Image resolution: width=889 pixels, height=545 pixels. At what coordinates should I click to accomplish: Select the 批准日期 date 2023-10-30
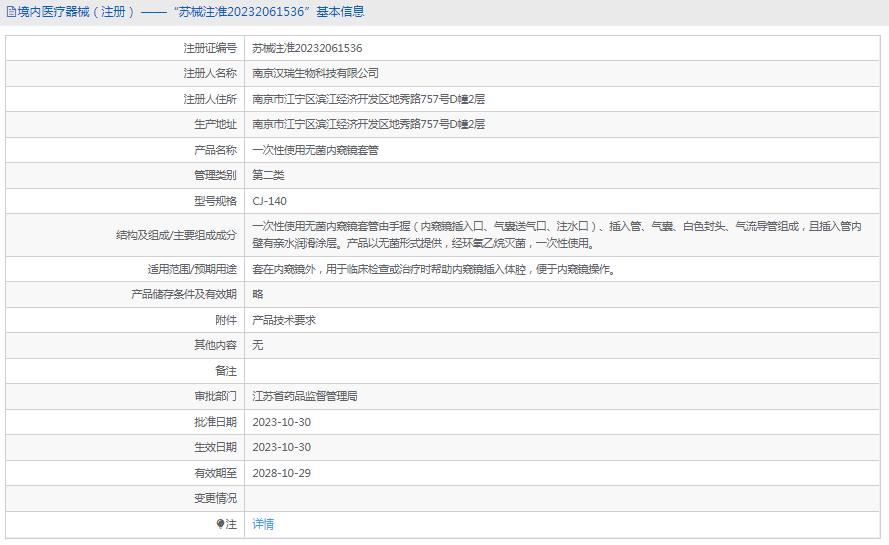point(282,422)
